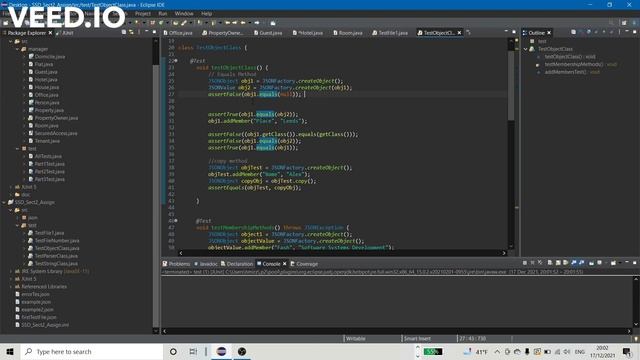The height and width of the screenshot is (360, 640).
Task: Open the Help menu
Action: 206,13
